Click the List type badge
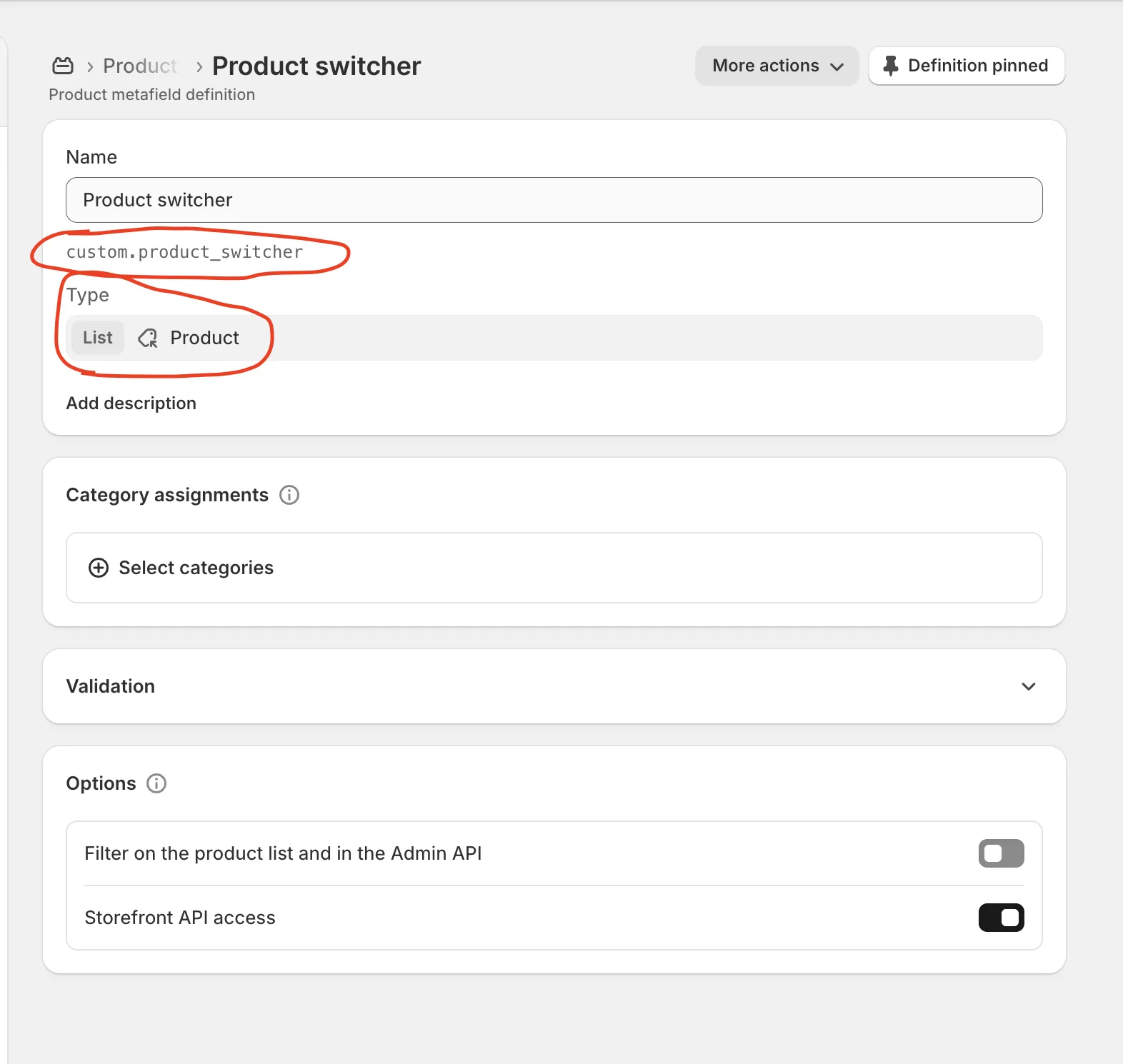This screenshot has height=1064, width=1123. coord(98,338)
